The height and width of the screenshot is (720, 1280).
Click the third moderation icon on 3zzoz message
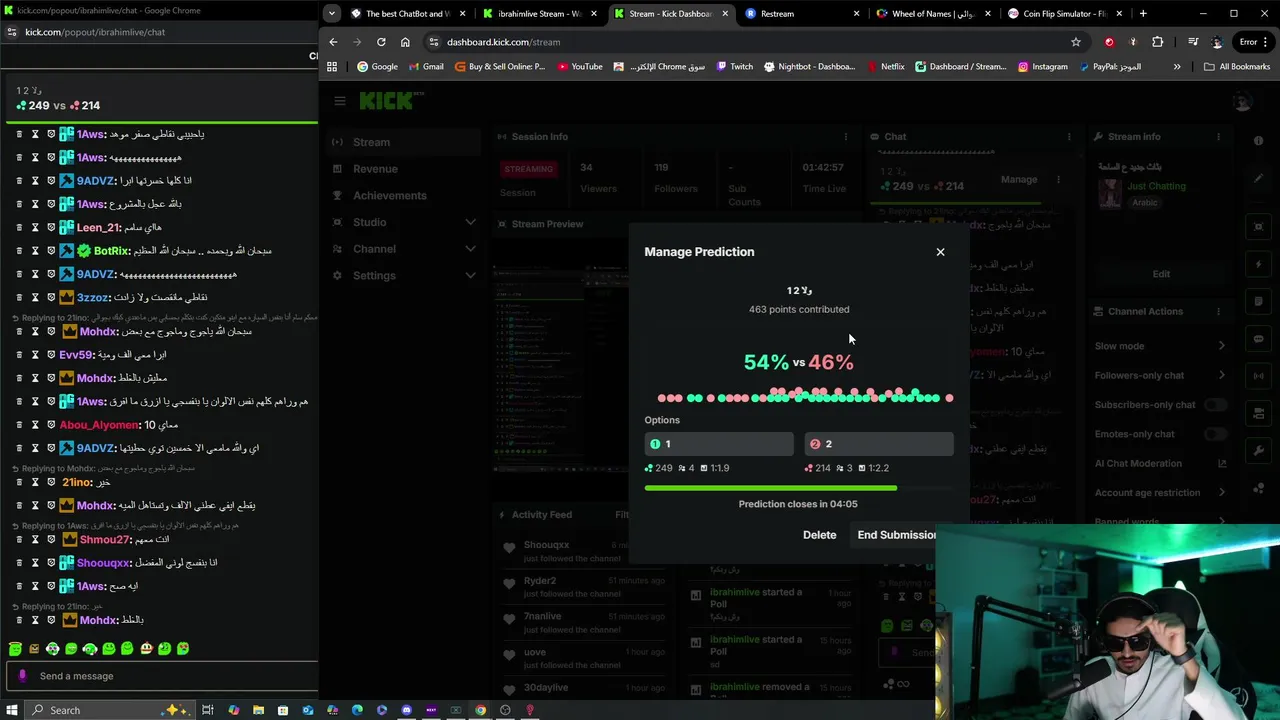pos(51,297)
